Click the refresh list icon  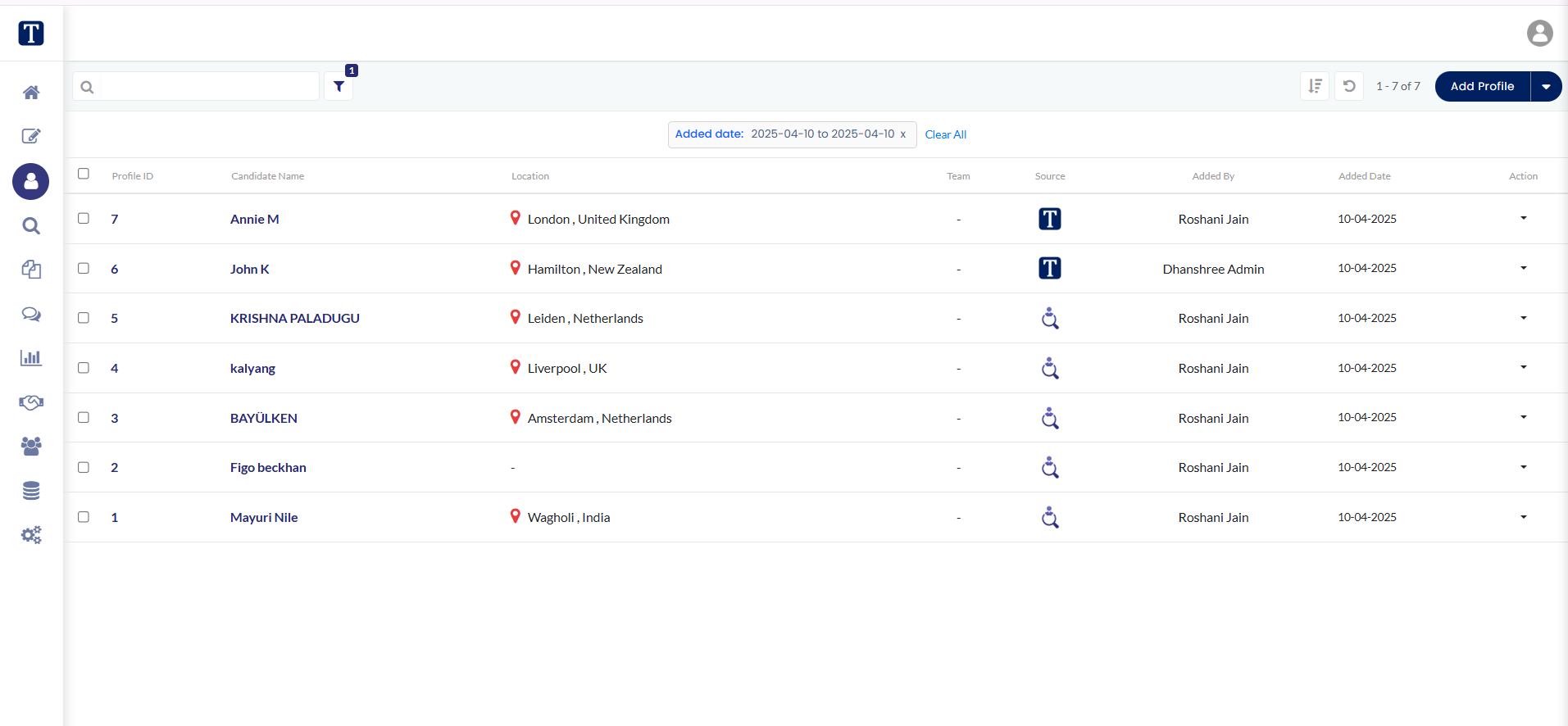click(1349, 86)
